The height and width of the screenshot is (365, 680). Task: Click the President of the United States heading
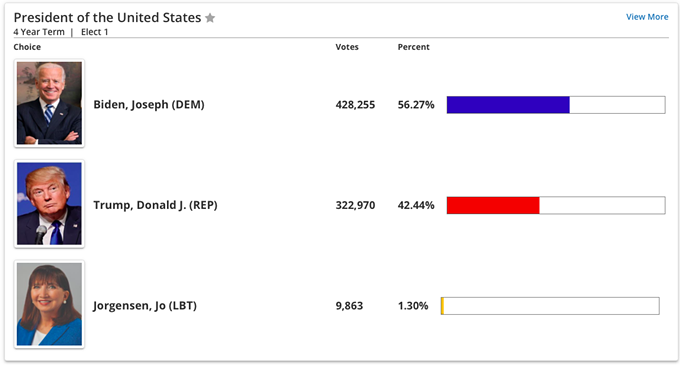(x=108, y=18)
